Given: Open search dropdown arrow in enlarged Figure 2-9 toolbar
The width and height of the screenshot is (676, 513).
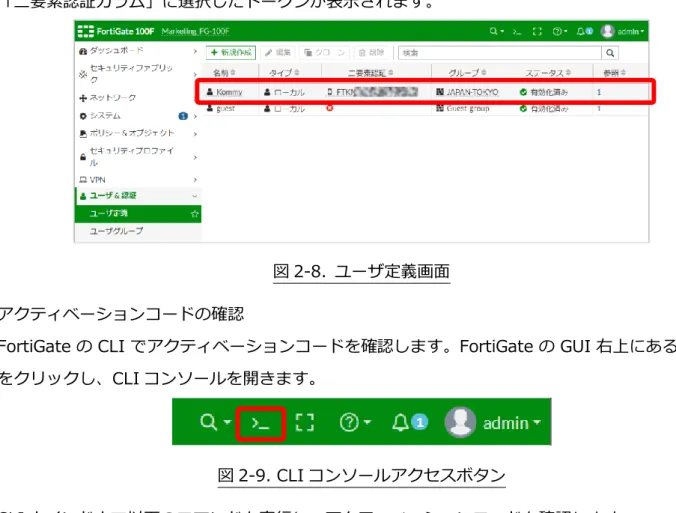Looking at the screenshot, I should 227,422.
